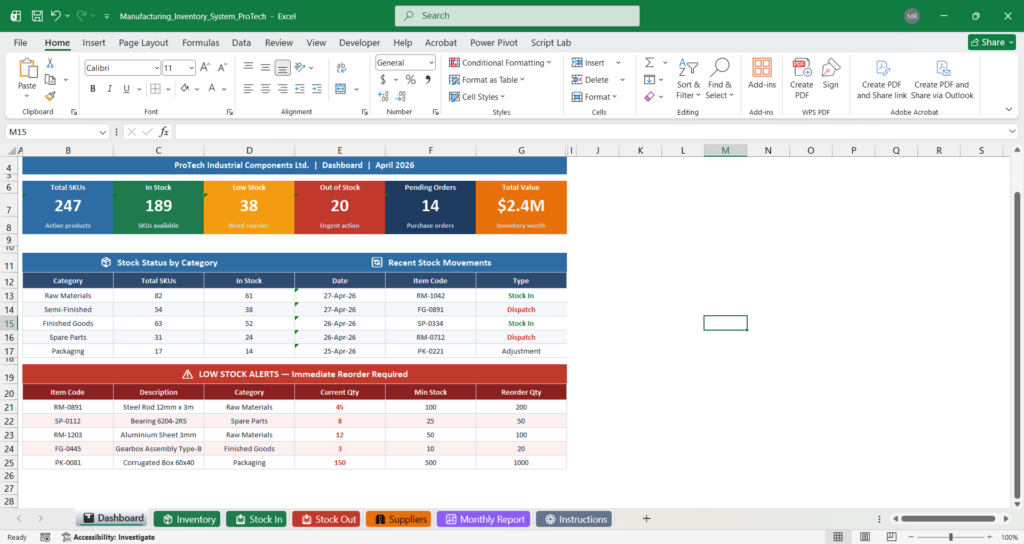Toggle Top Align vertical alignment
1024x544 pixels.
pyautogui.click(x=248, y=67)
